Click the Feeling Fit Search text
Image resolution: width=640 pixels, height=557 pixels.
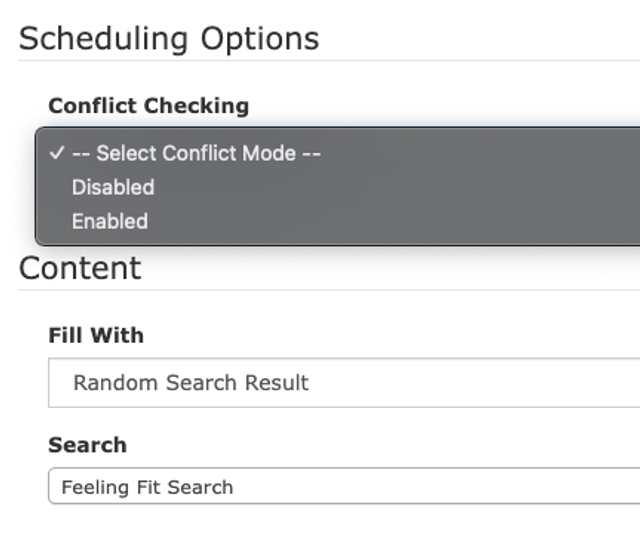(147, 487)
